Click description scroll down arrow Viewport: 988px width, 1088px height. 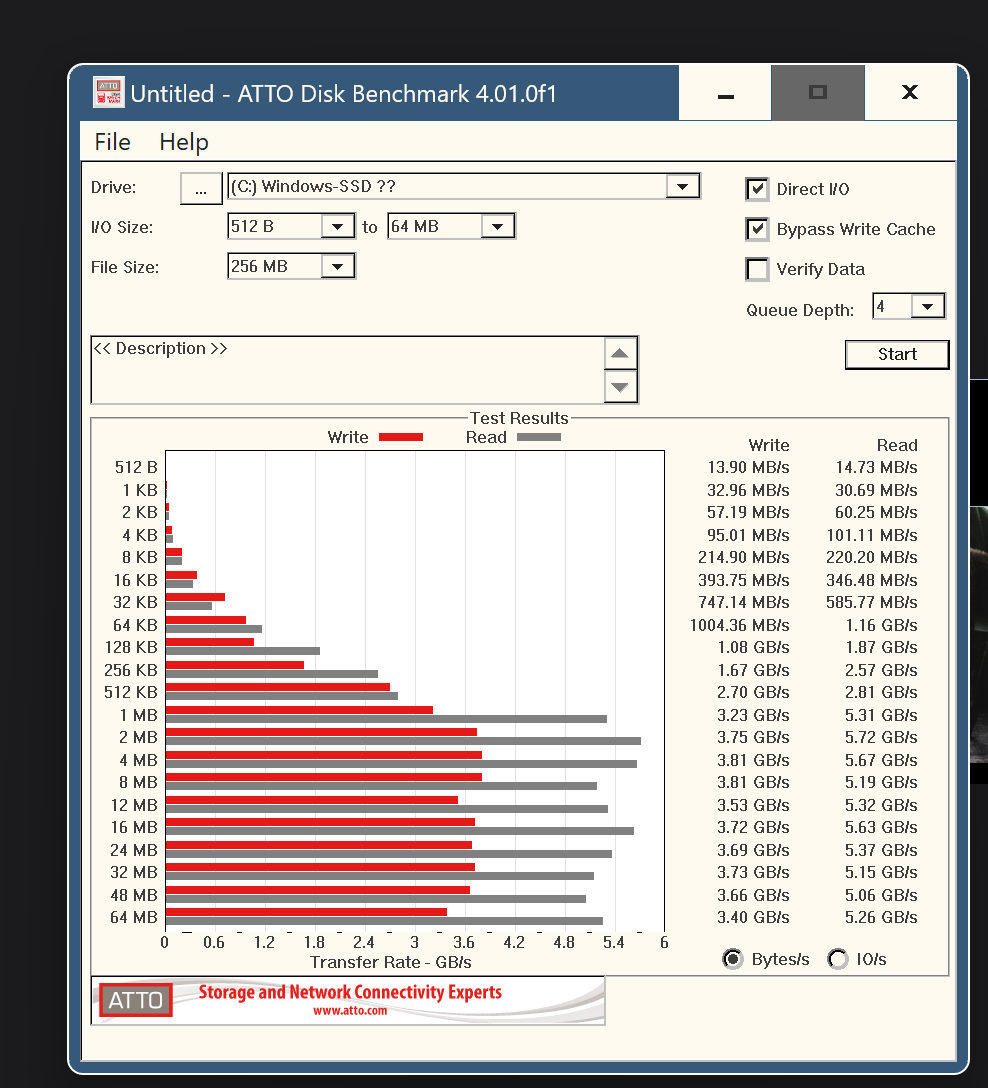[x=620, y=386]
